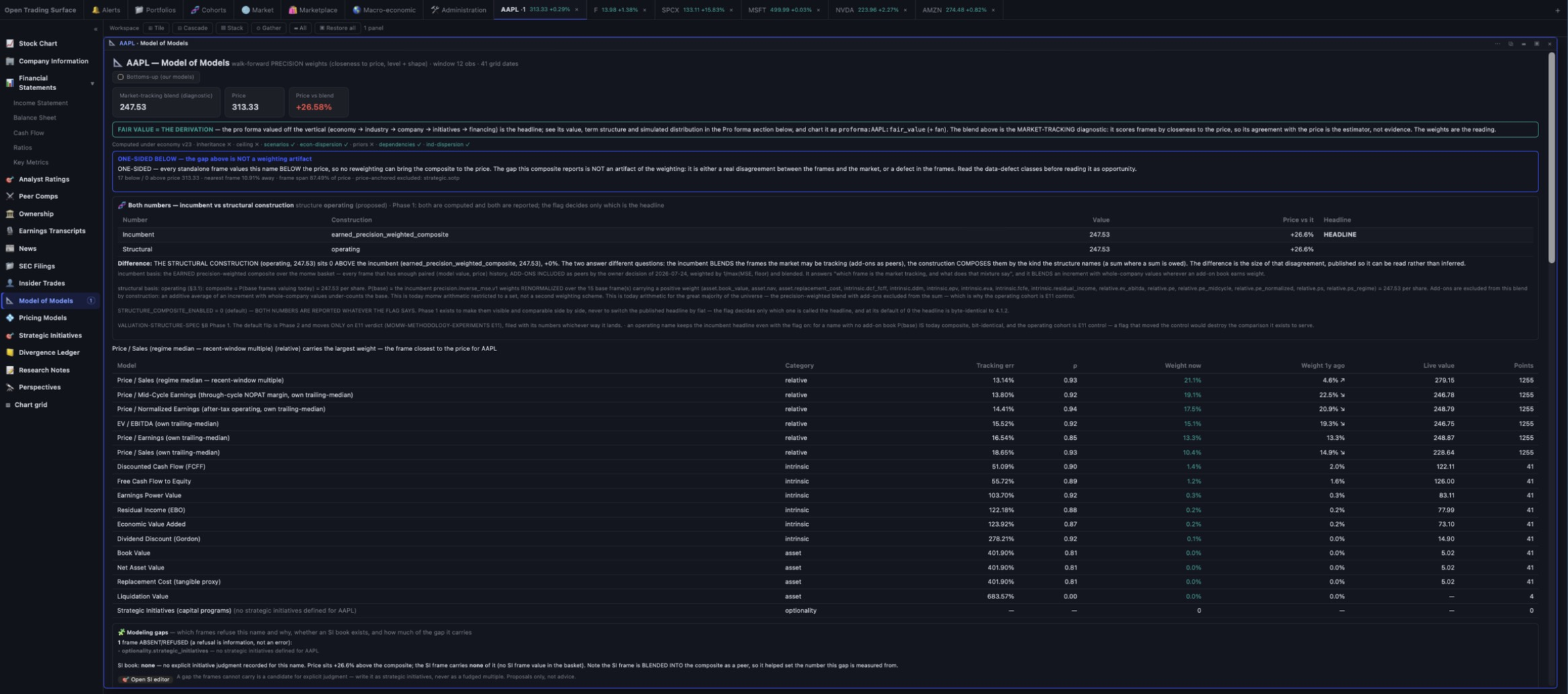The height and width of the screenshot is (694, 1568).
Task: Click the News newspaper icon
Action: [x=10, y=249]
